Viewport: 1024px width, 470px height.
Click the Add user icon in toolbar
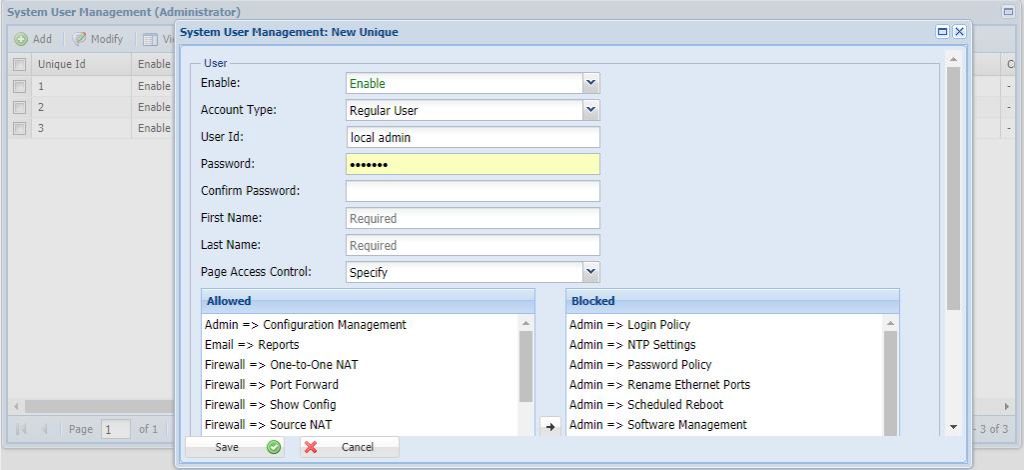click(21, 39)
